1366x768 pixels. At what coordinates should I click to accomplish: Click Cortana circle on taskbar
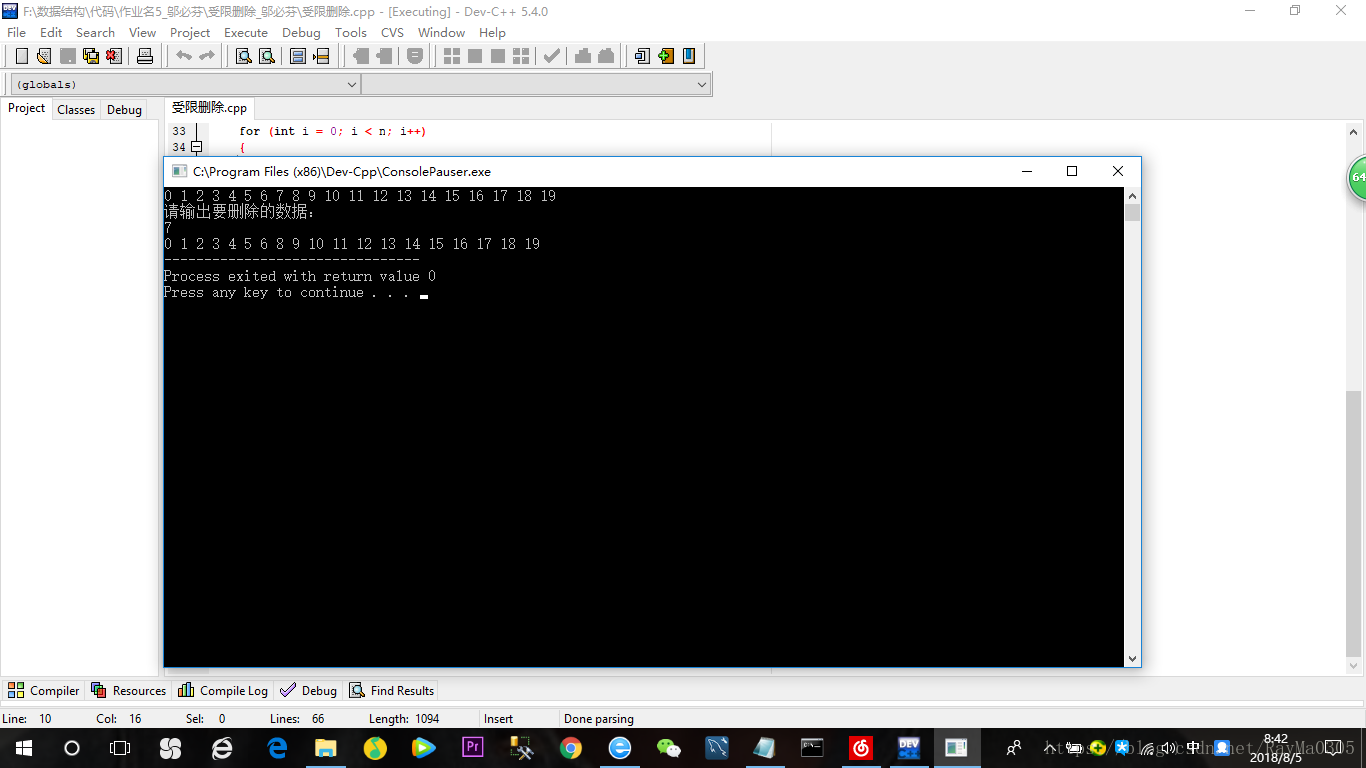click(x=71, y=747)
